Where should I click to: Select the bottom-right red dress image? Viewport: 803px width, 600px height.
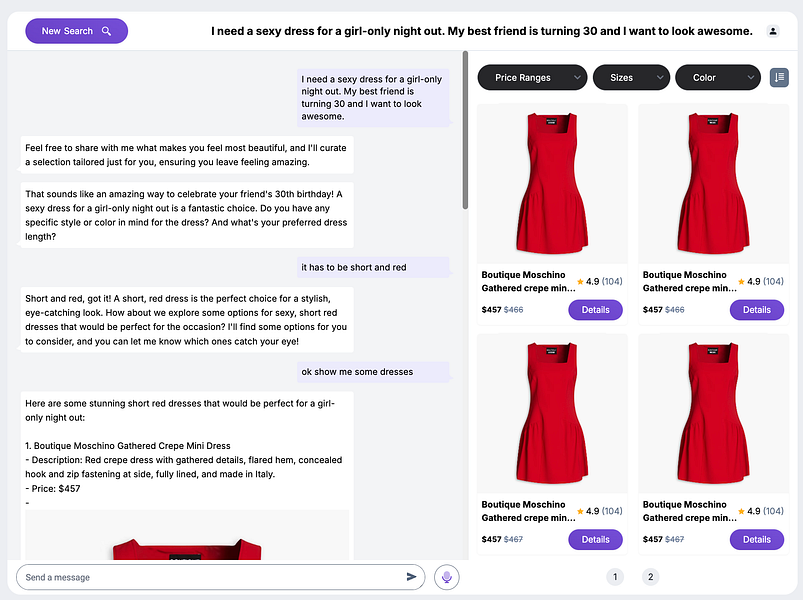[713, 414]
